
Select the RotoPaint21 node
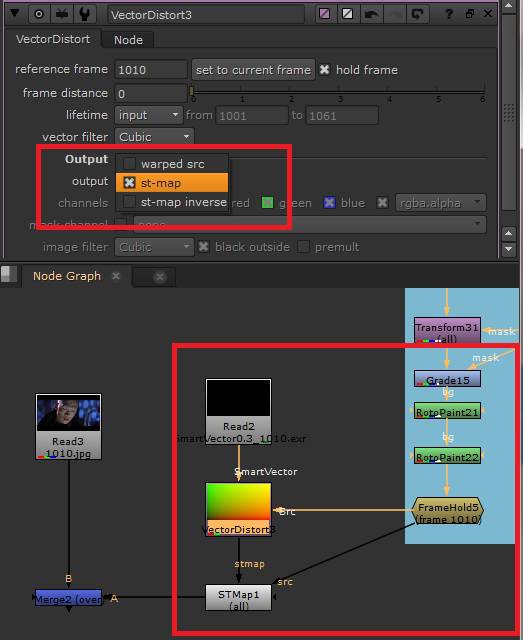pos(447,411)
